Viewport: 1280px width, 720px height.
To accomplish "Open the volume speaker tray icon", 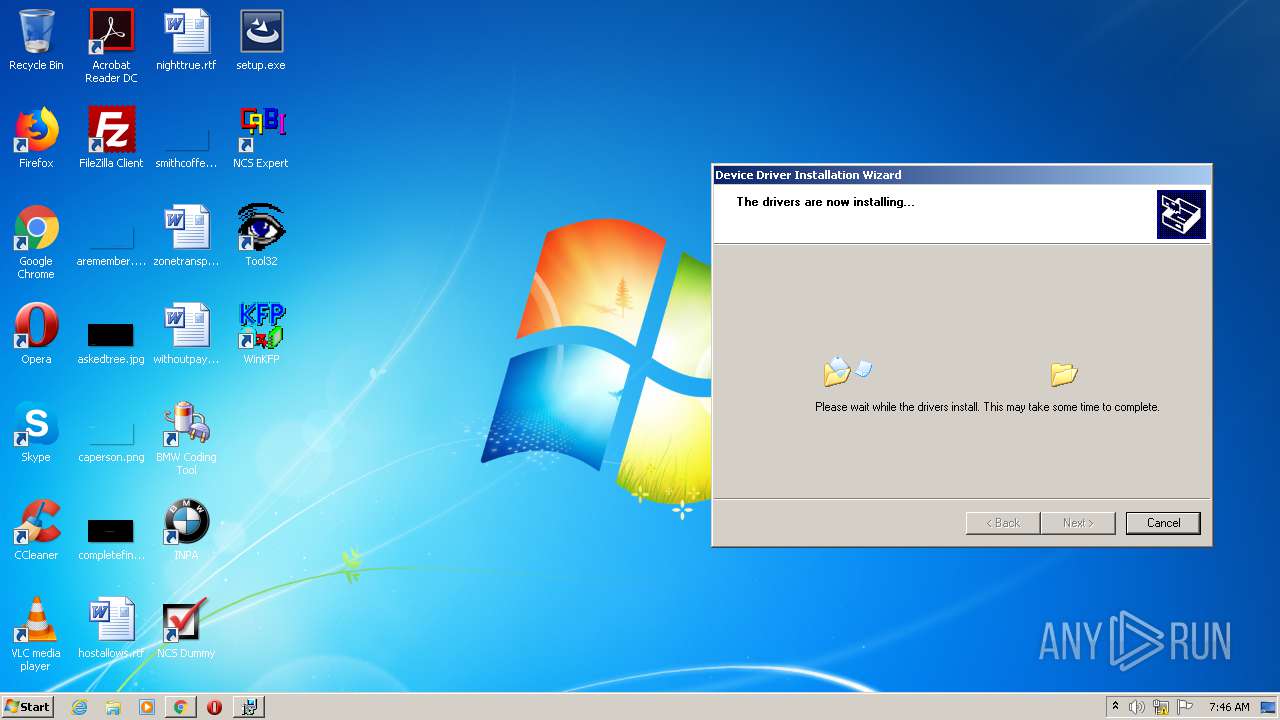I will point(1137,707).
